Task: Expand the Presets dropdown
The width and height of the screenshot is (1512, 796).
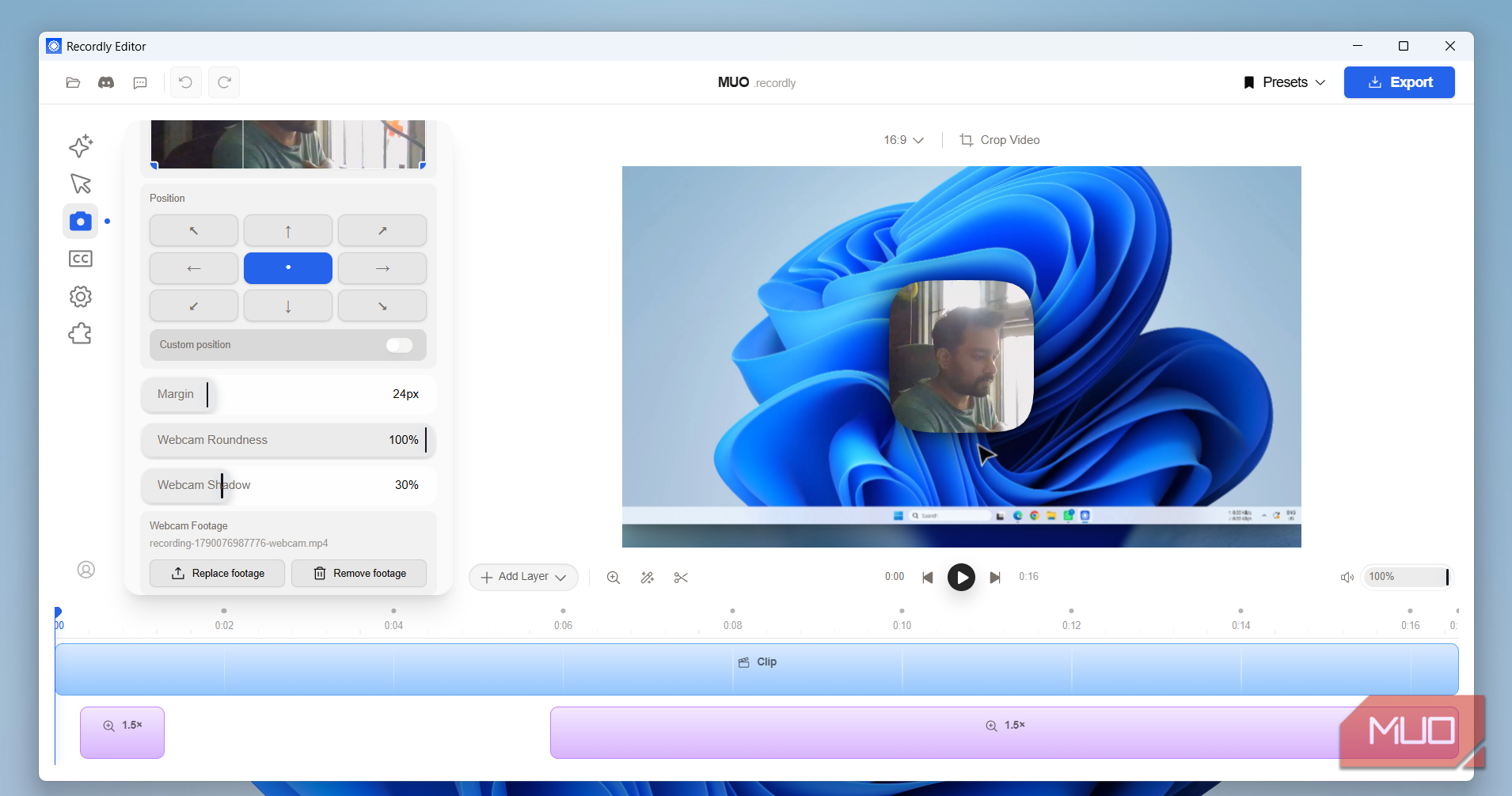Action: (1284, 82)
